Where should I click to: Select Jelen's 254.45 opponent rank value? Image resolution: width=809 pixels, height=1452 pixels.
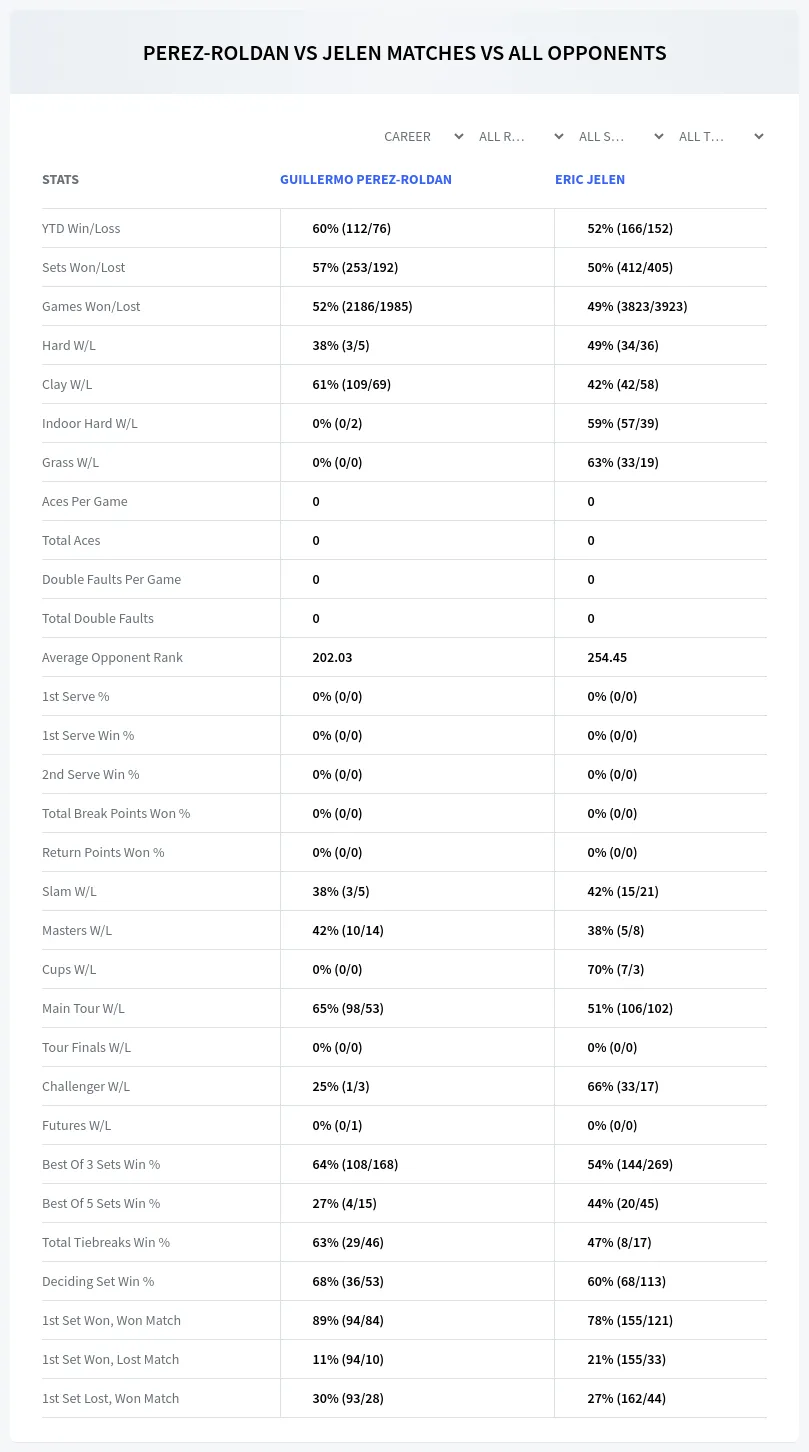coord(607,657)
